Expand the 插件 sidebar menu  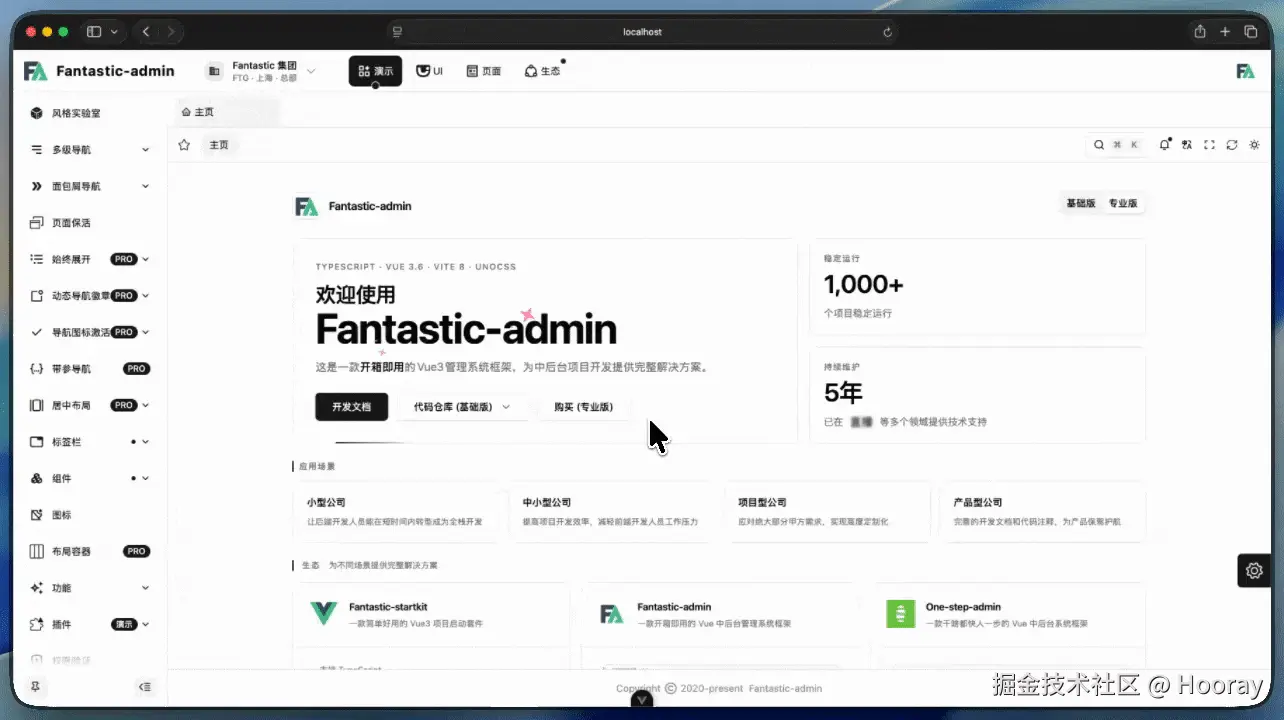(88, 624)
